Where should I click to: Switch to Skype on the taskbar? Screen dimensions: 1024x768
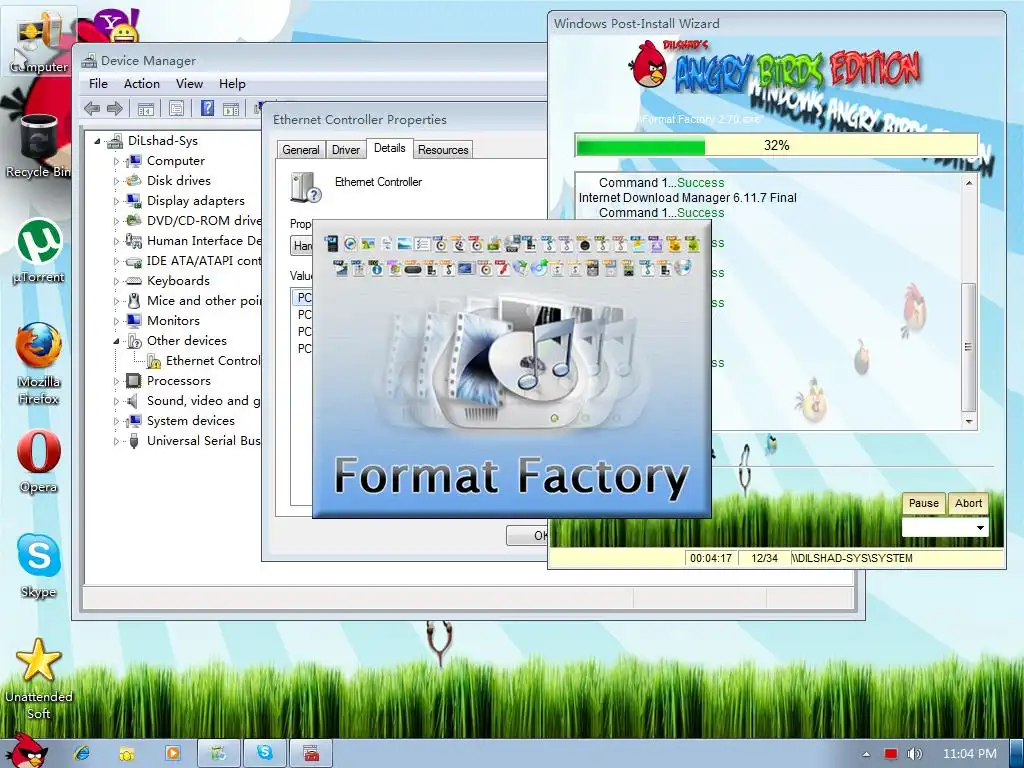pyautogui.click(x=264, y=753)
